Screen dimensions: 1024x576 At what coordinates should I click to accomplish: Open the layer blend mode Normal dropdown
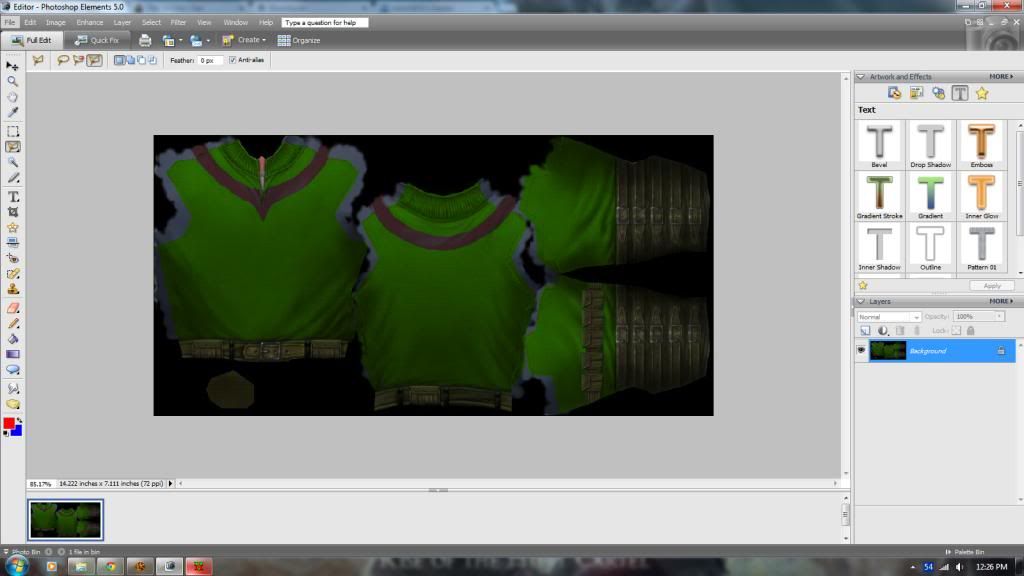(x=889, y=317)
